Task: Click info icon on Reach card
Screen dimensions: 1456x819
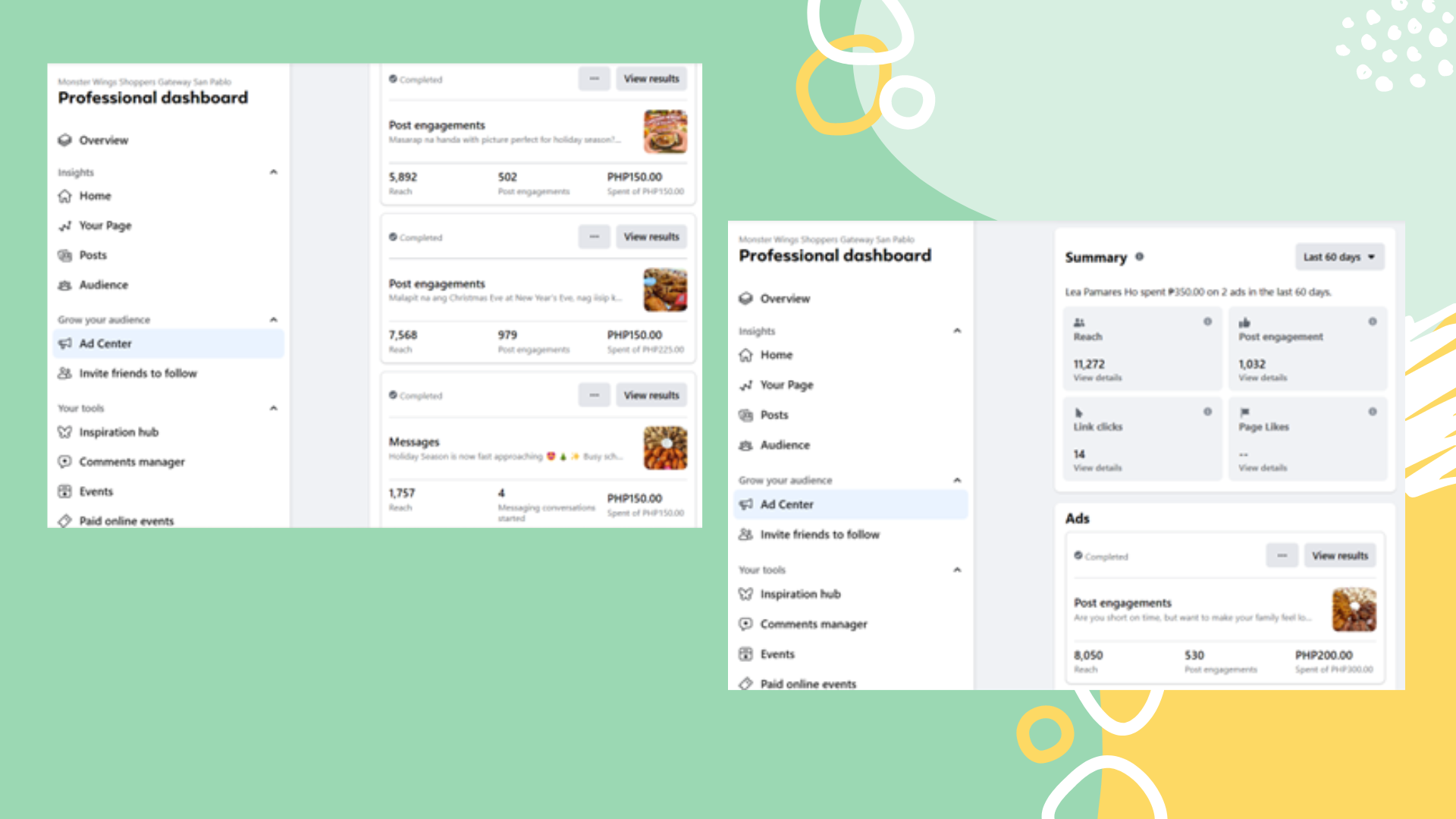Action: pyautogui.click(x=1207, y=322)
